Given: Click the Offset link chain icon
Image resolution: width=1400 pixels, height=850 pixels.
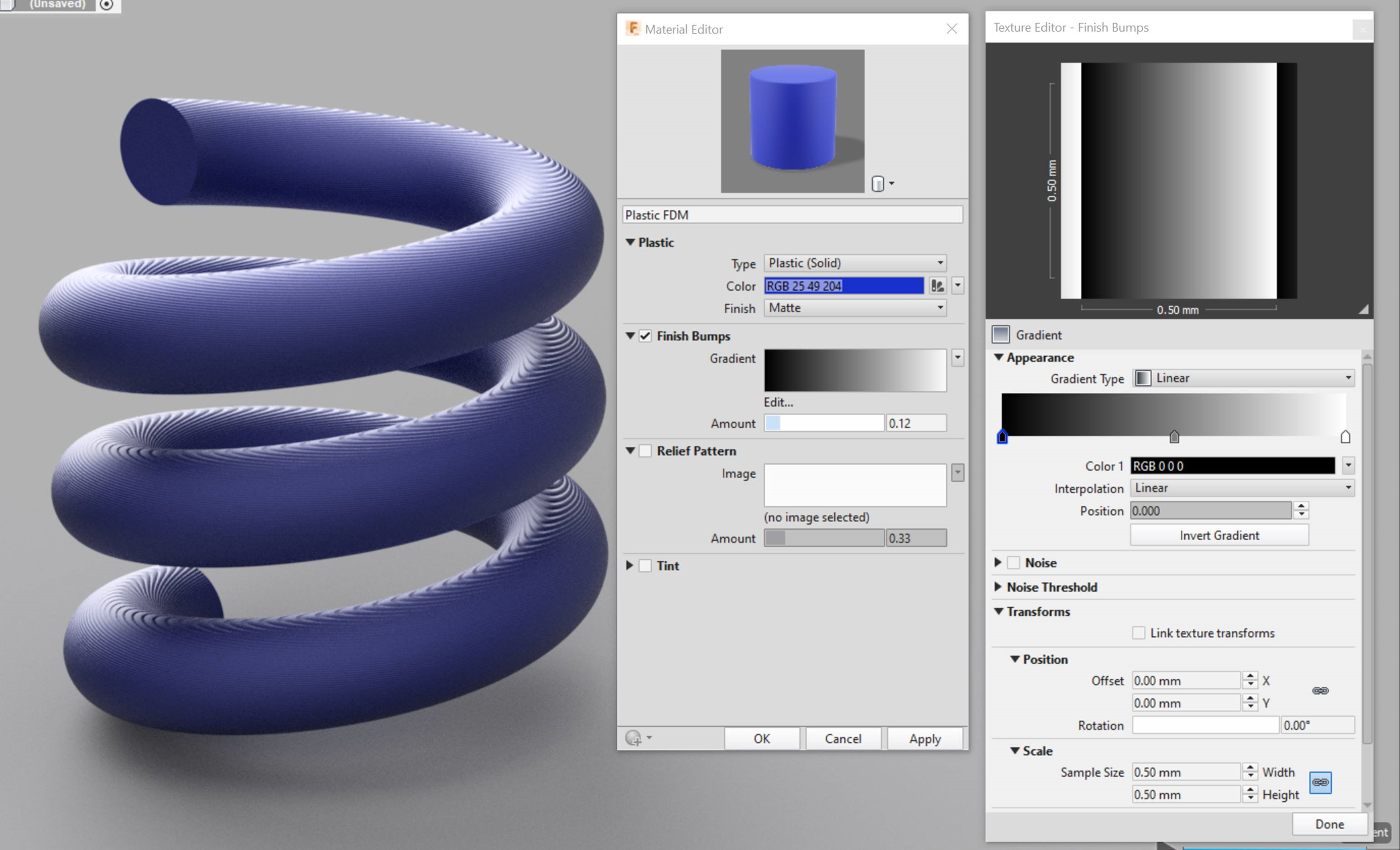Looking at the screenshot, I should 1320,691.
